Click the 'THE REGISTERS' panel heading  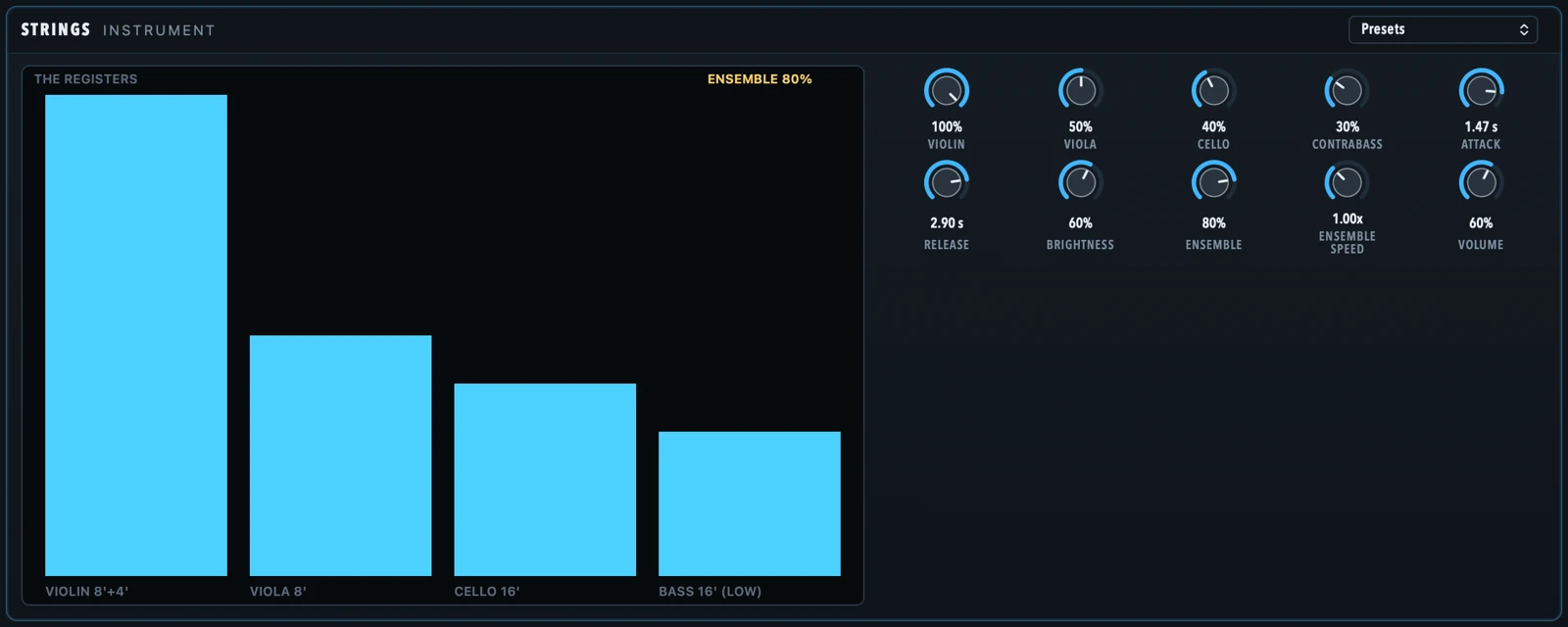pyautogui.click(x=86, y=79)
